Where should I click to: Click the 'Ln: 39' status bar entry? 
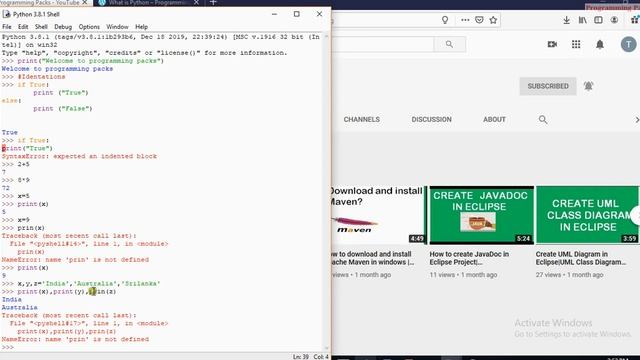pyautogui.click(x=300, y=357)
